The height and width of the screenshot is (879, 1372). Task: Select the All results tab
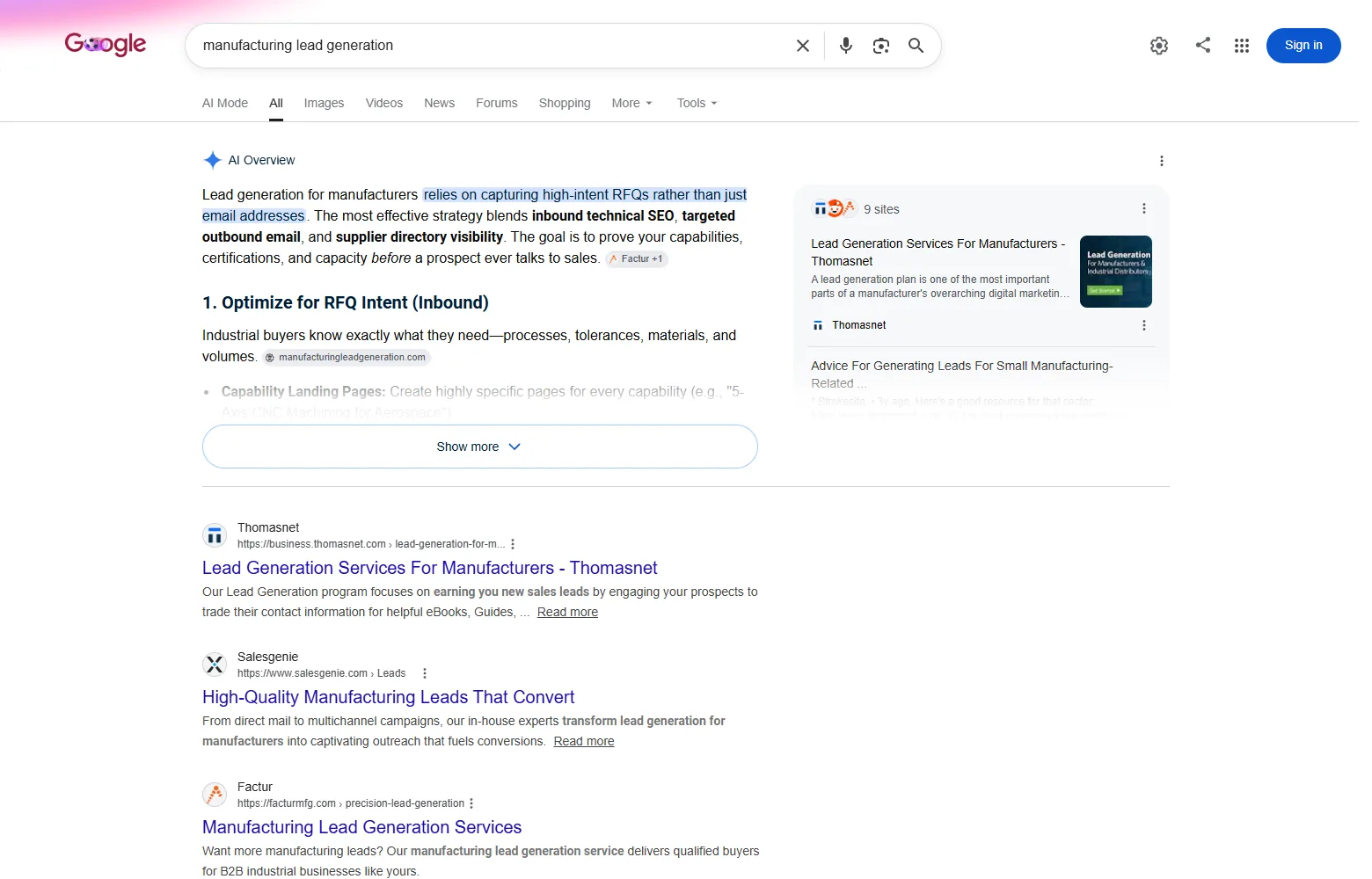coord(276,103)
